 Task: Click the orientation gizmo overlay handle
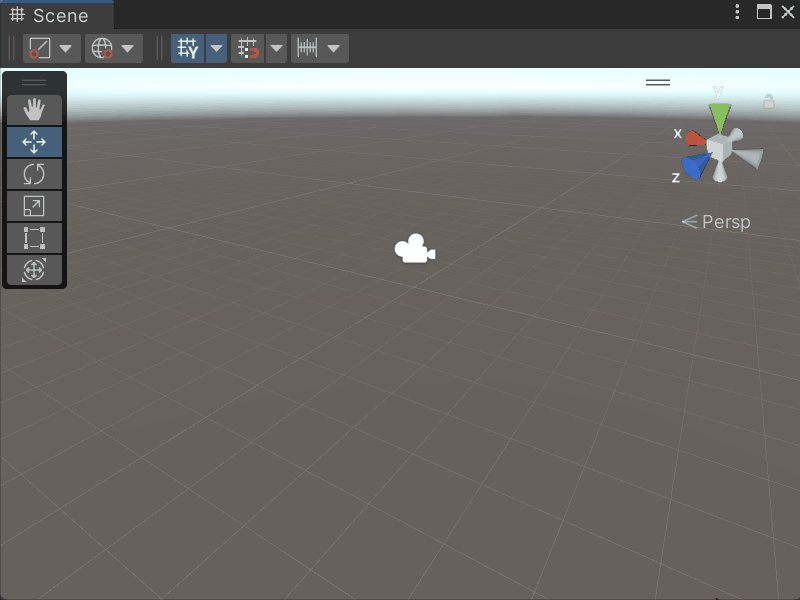click(x=658, y=82)
